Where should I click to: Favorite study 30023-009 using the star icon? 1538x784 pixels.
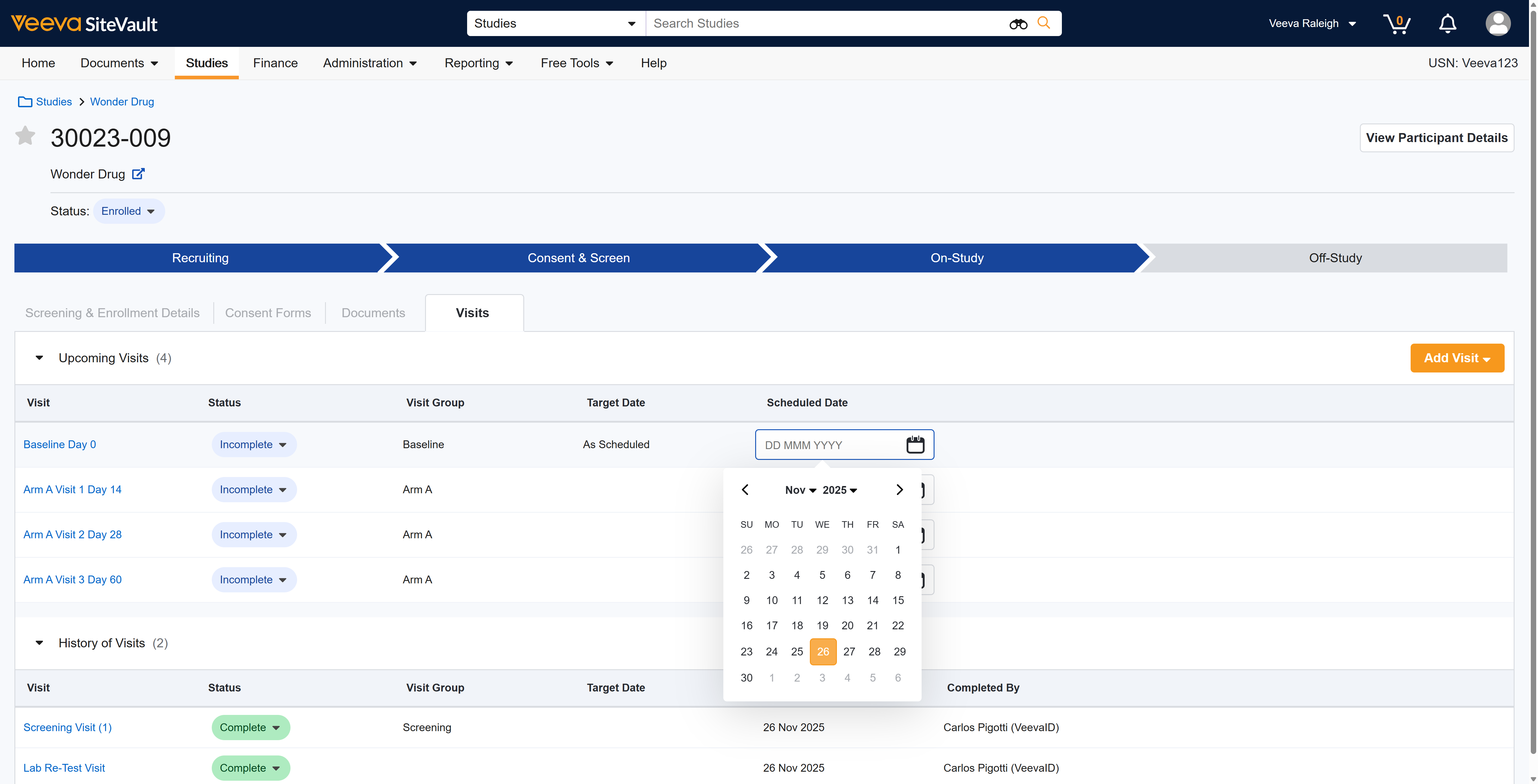(x=24, y=136)
